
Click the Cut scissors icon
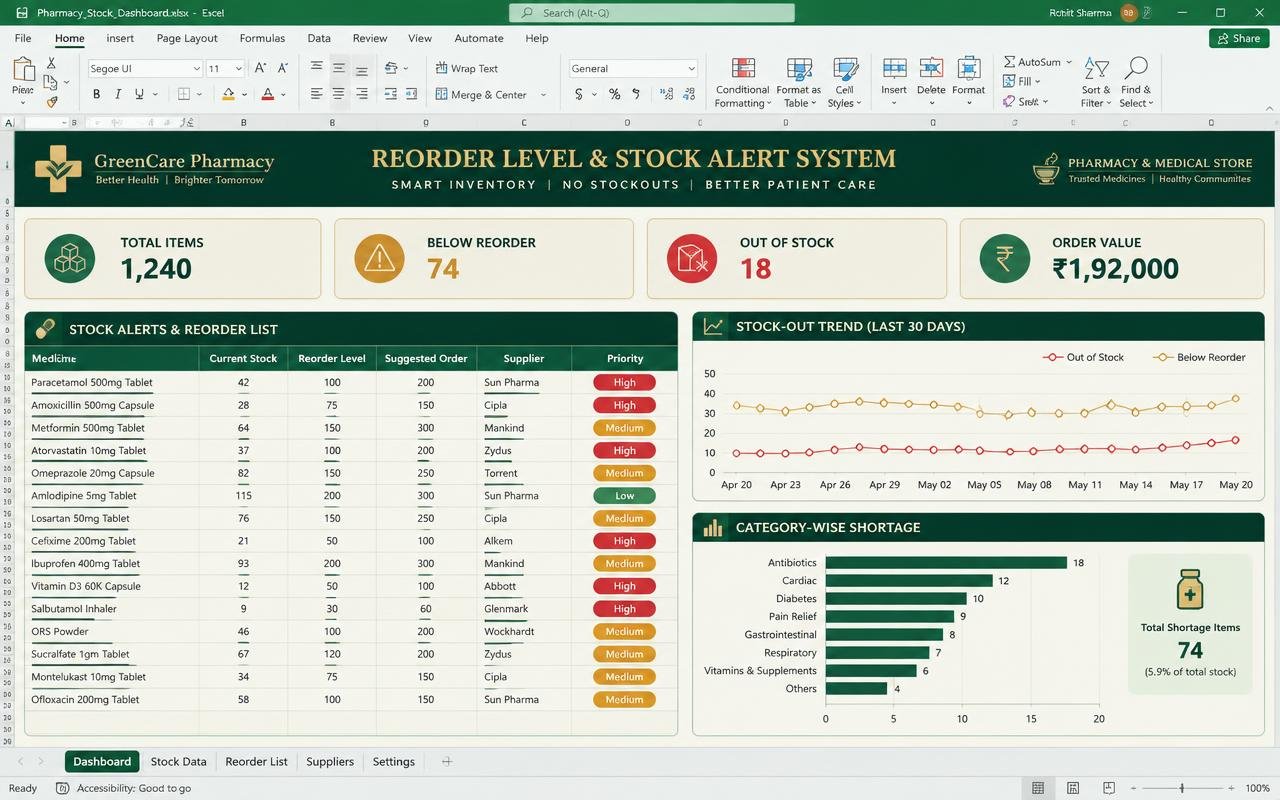tap(51, 63)
